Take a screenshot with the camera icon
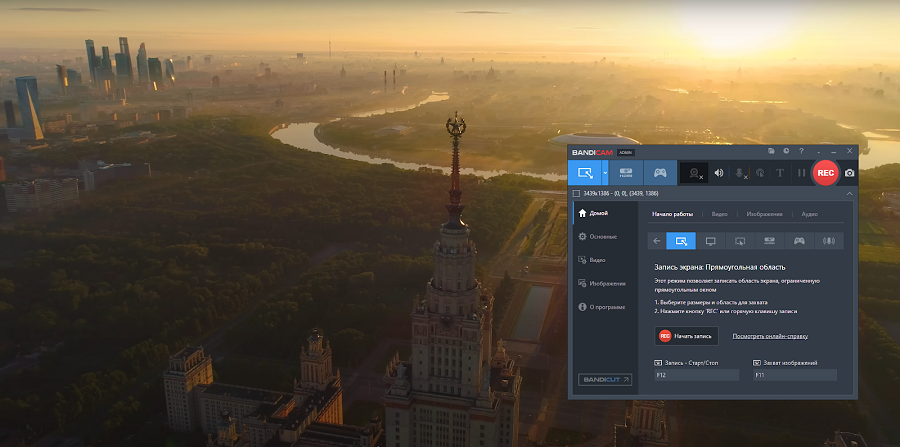 [850, 173]
